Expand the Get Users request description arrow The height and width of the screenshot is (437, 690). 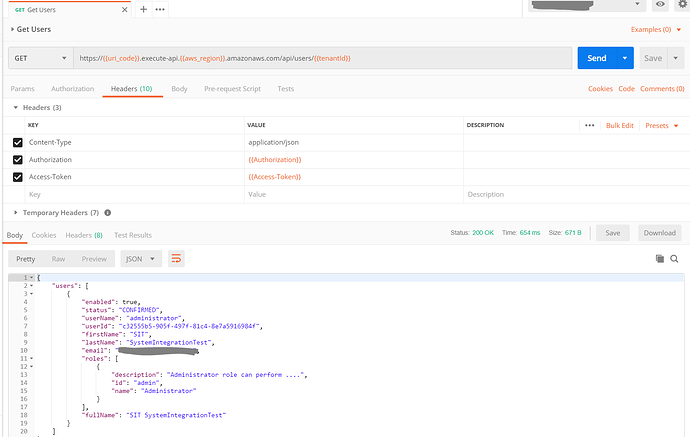tap(12, 29)
